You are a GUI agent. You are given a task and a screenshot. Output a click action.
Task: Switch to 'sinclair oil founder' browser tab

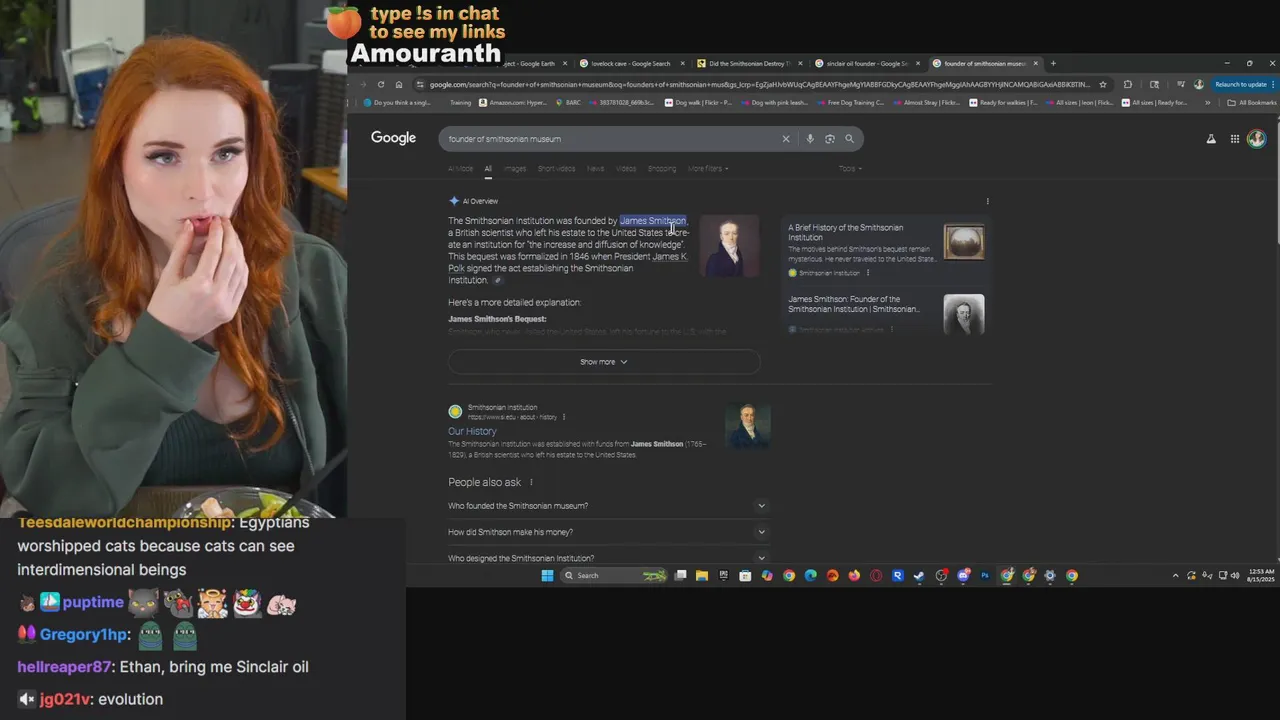(866, 63)
